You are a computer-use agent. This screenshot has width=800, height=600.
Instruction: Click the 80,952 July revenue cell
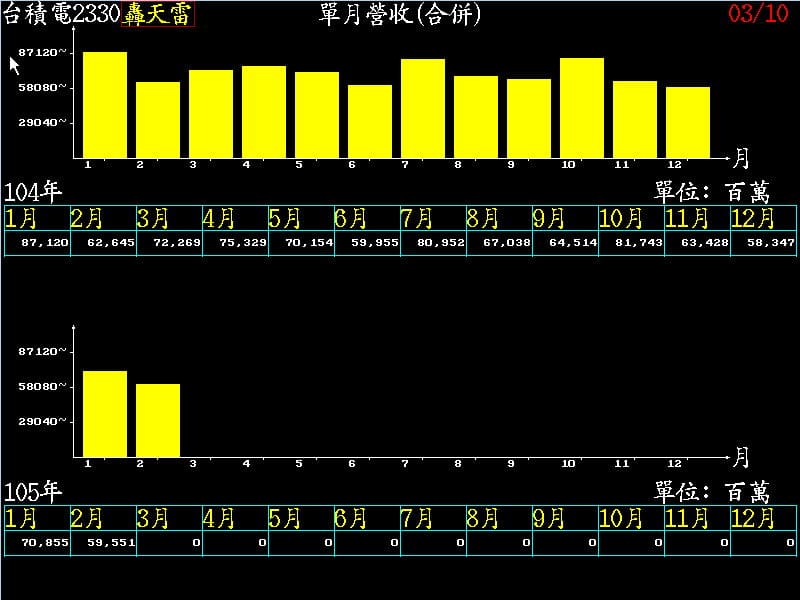point(433,243)
